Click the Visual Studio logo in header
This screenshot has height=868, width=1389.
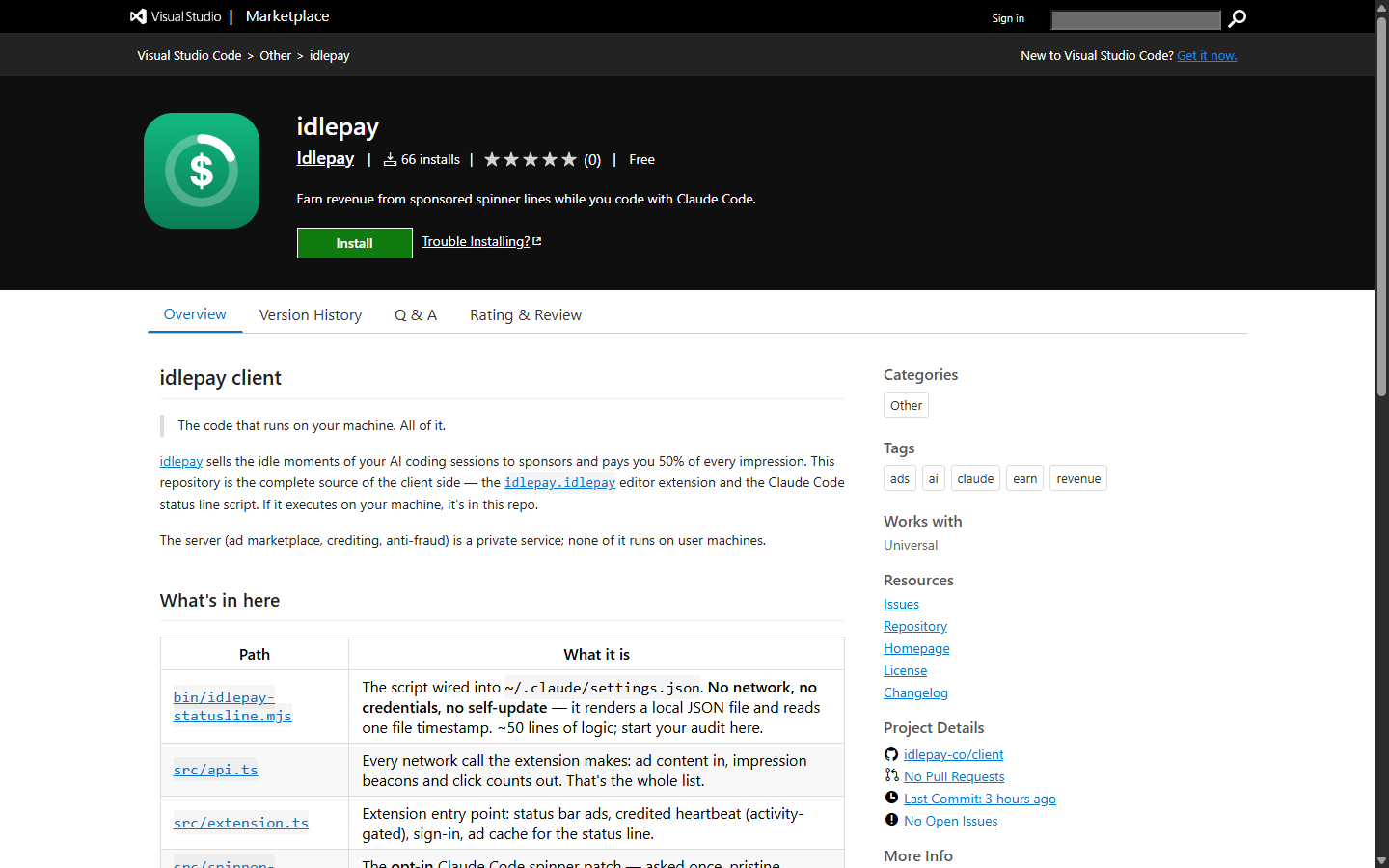tap(176, 16)
